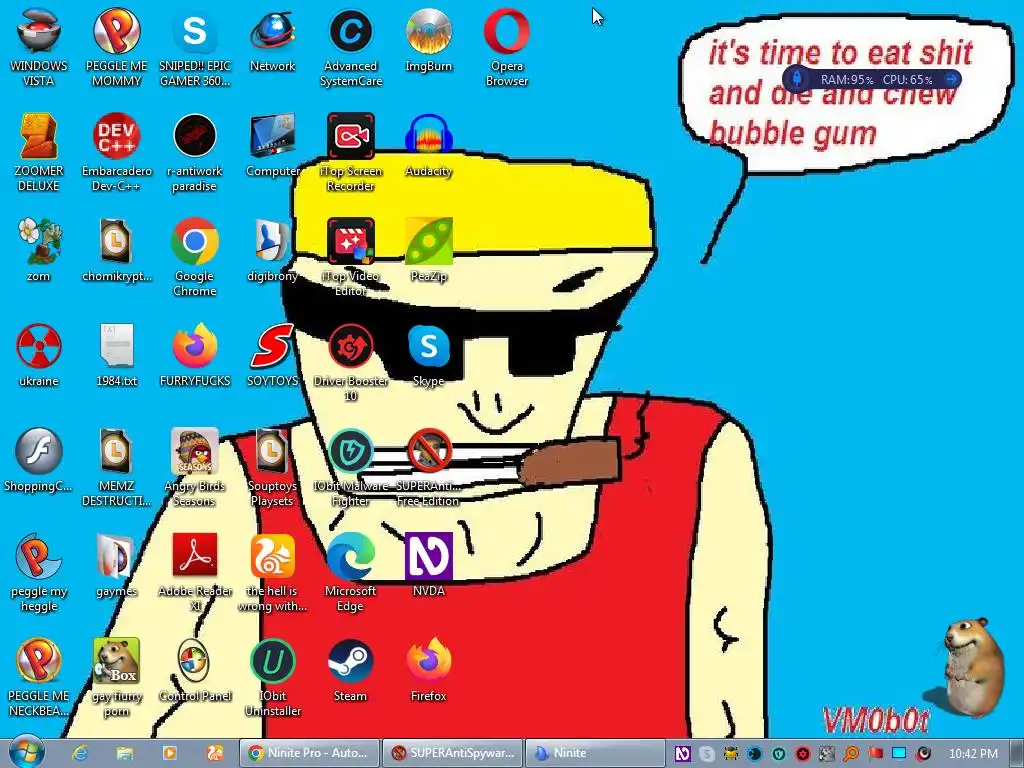The image size is (1024, 768).
Task: Launch Google Chrome desktop shortcut
Action: coord(195,257)
